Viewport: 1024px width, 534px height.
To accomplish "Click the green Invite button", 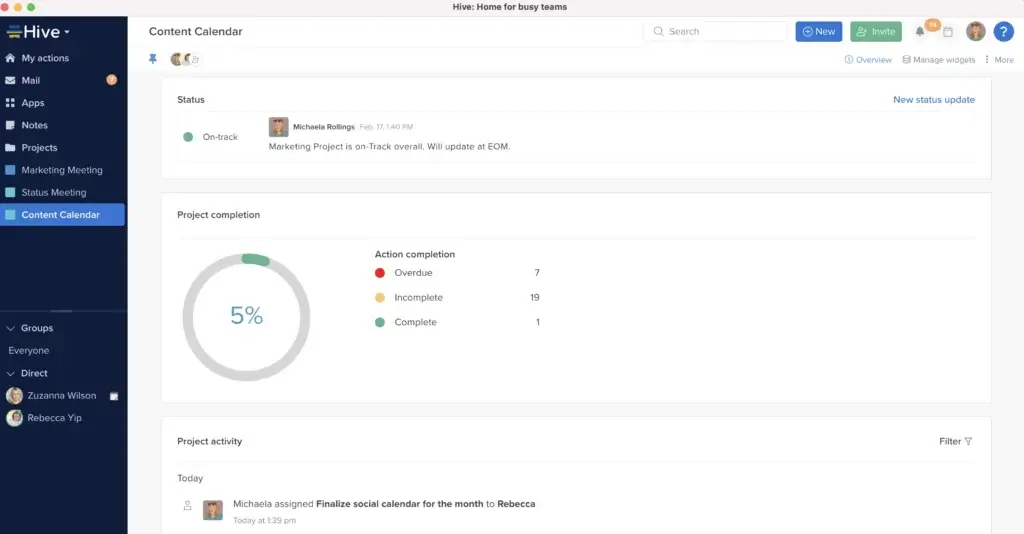I will (876, 31).
